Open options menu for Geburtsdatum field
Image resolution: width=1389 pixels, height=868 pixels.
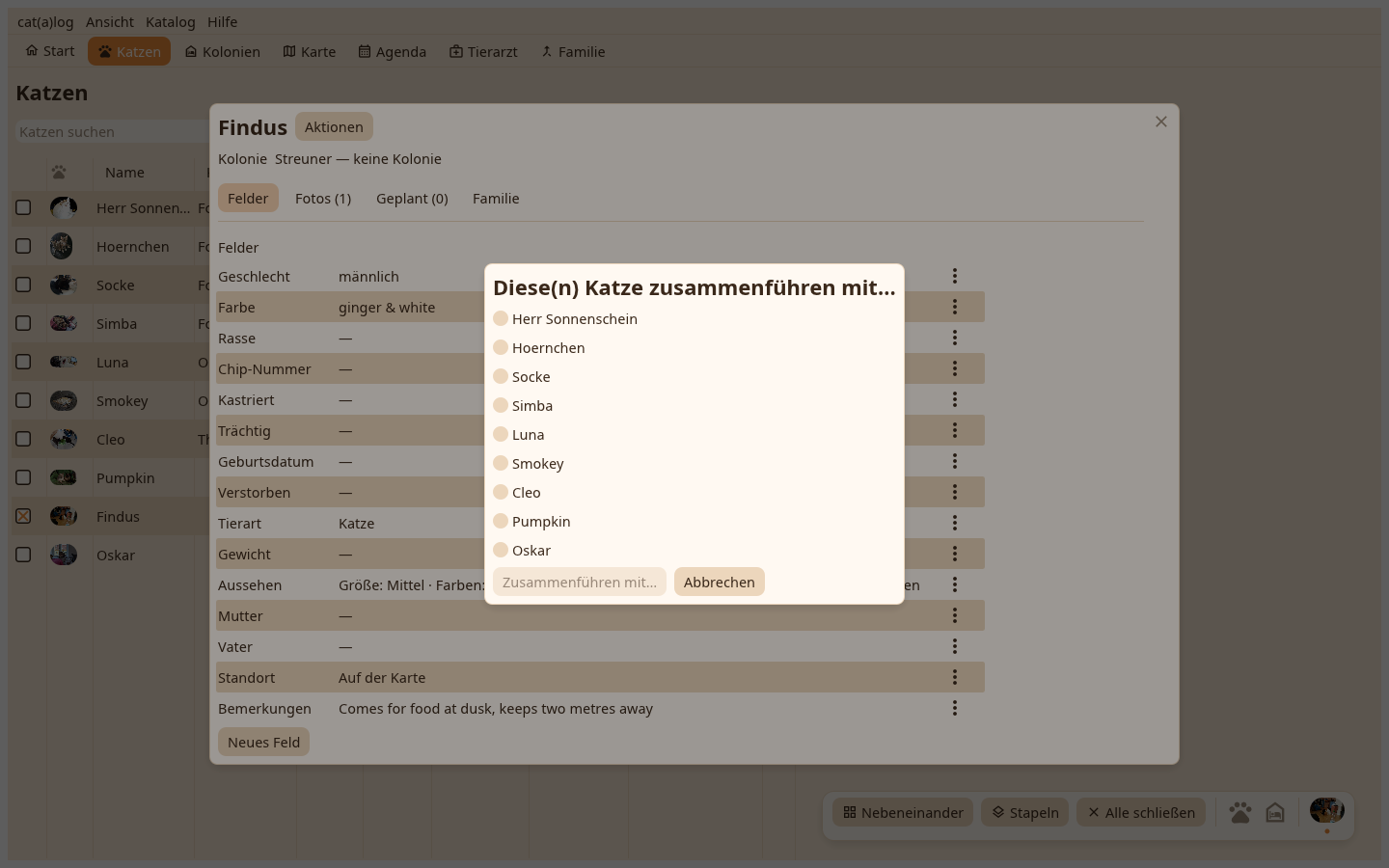click(x=955, y=461)
